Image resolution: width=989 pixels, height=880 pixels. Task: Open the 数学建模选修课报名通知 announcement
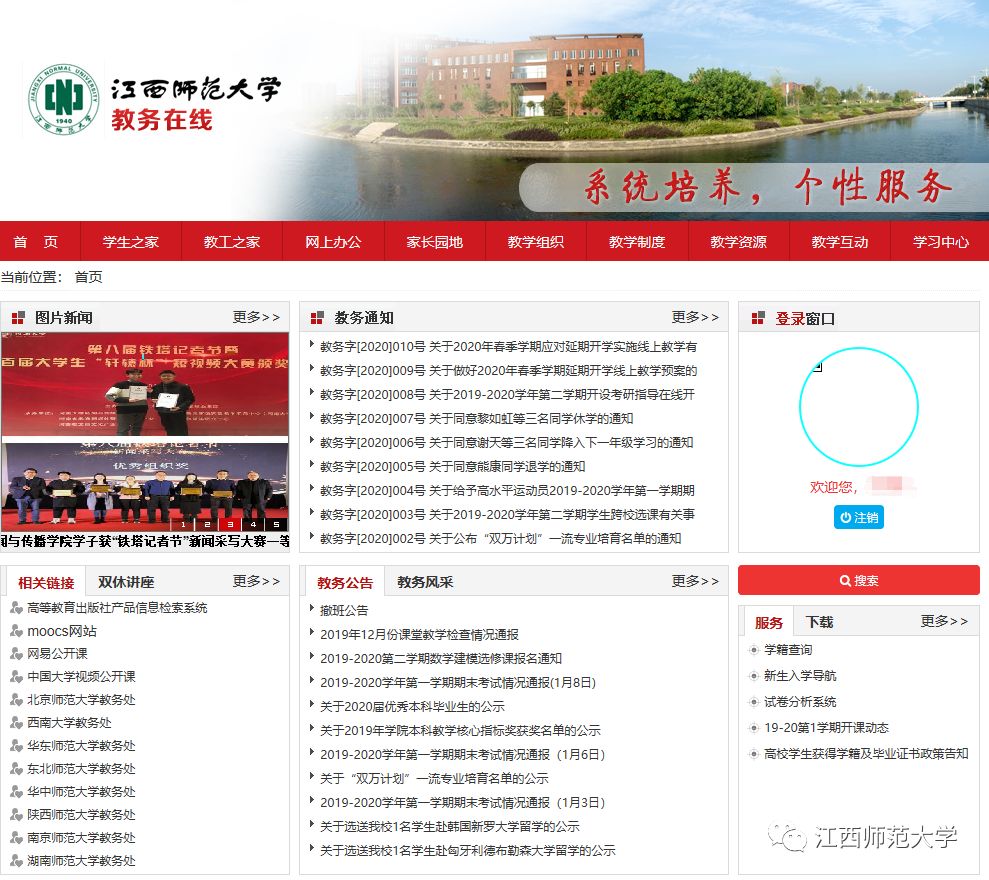coord(441,658)
